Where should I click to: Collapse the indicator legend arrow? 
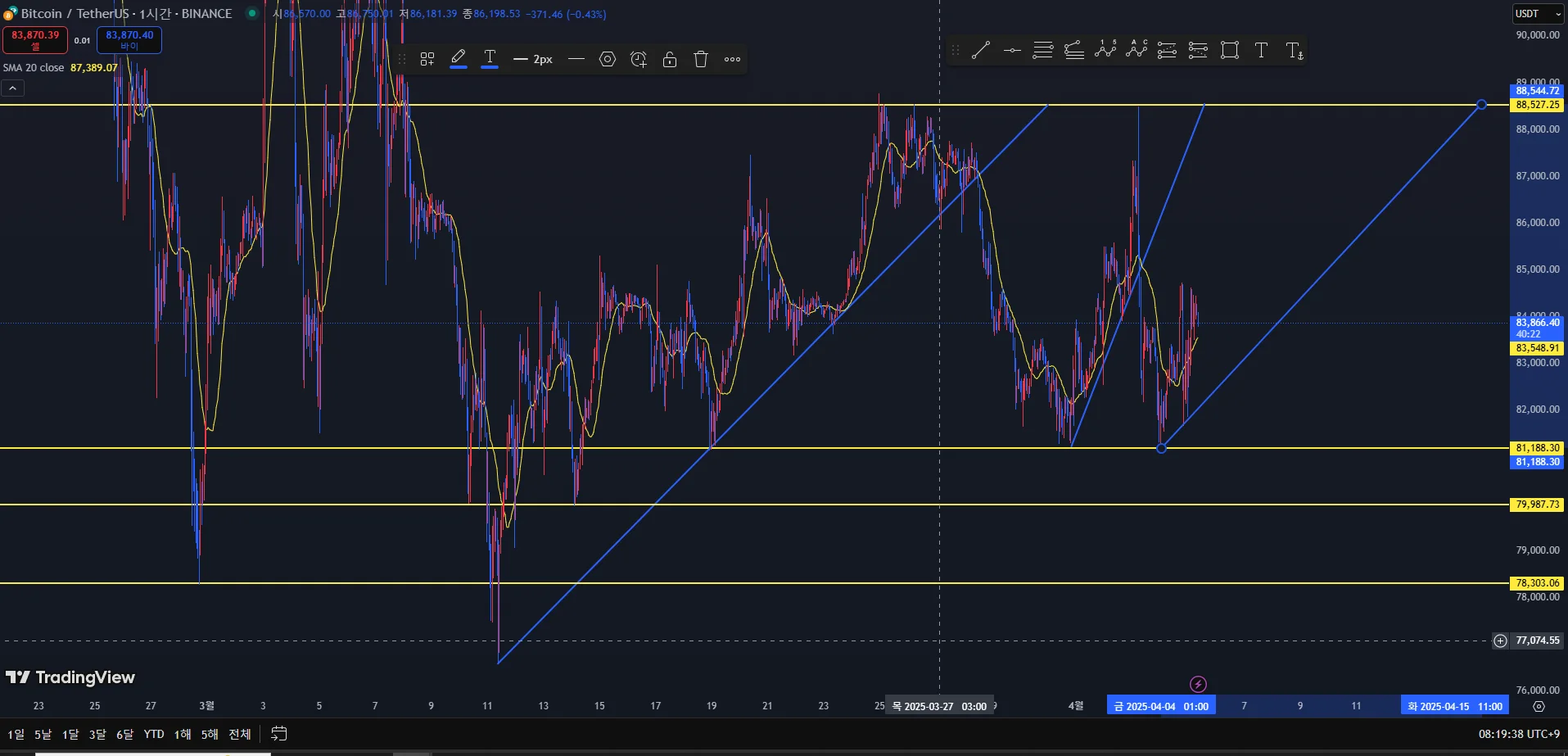click(x=13, y=88)
